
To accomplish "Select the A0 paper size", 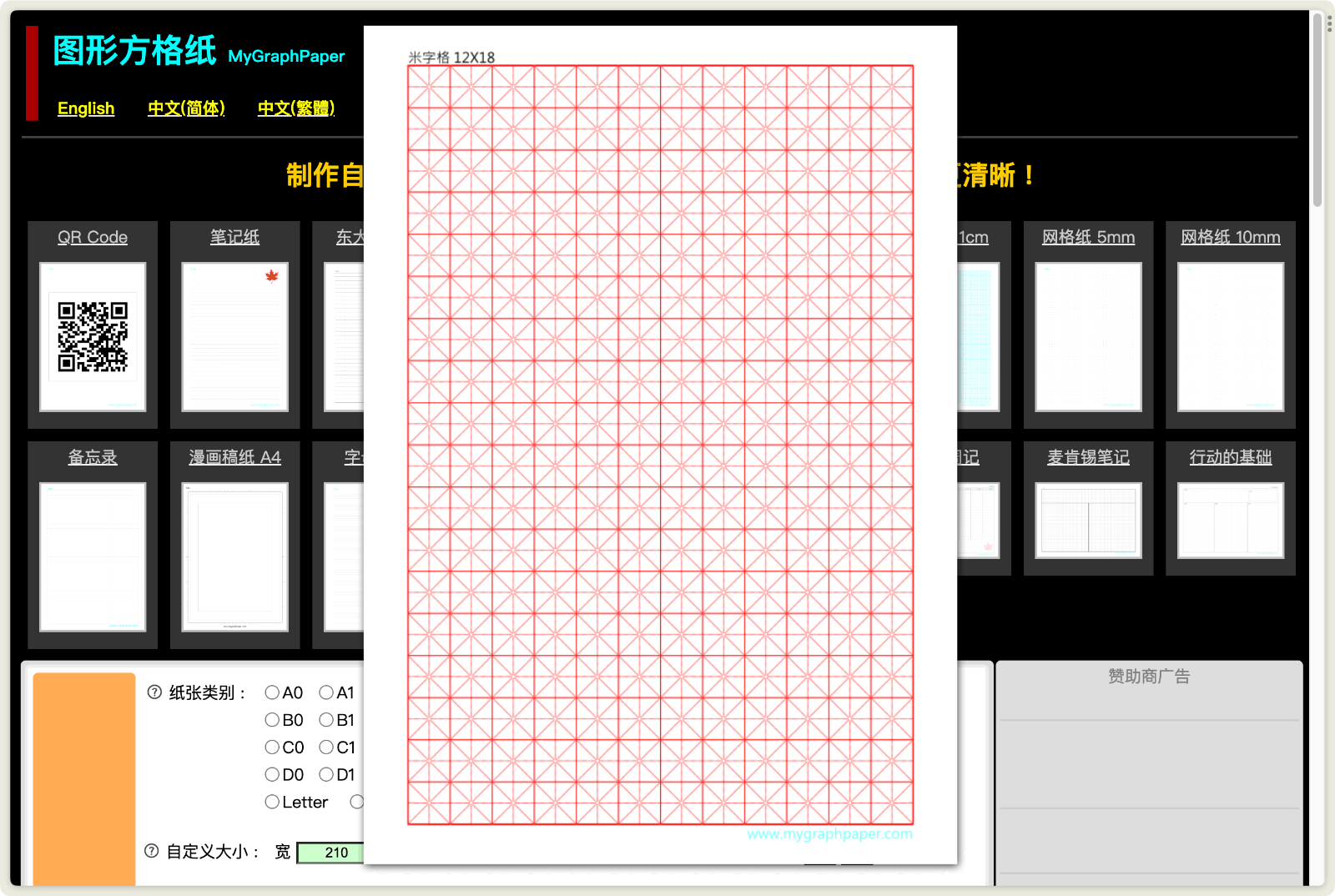I will 272,692.
